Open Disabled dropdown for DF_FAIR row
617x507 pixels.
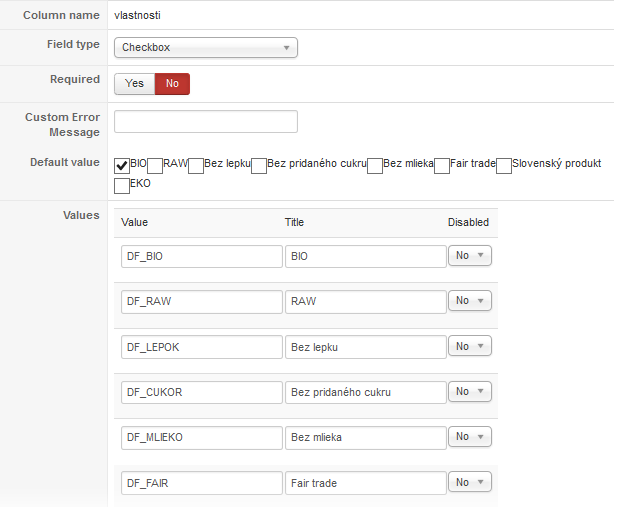tap(470, 482)
